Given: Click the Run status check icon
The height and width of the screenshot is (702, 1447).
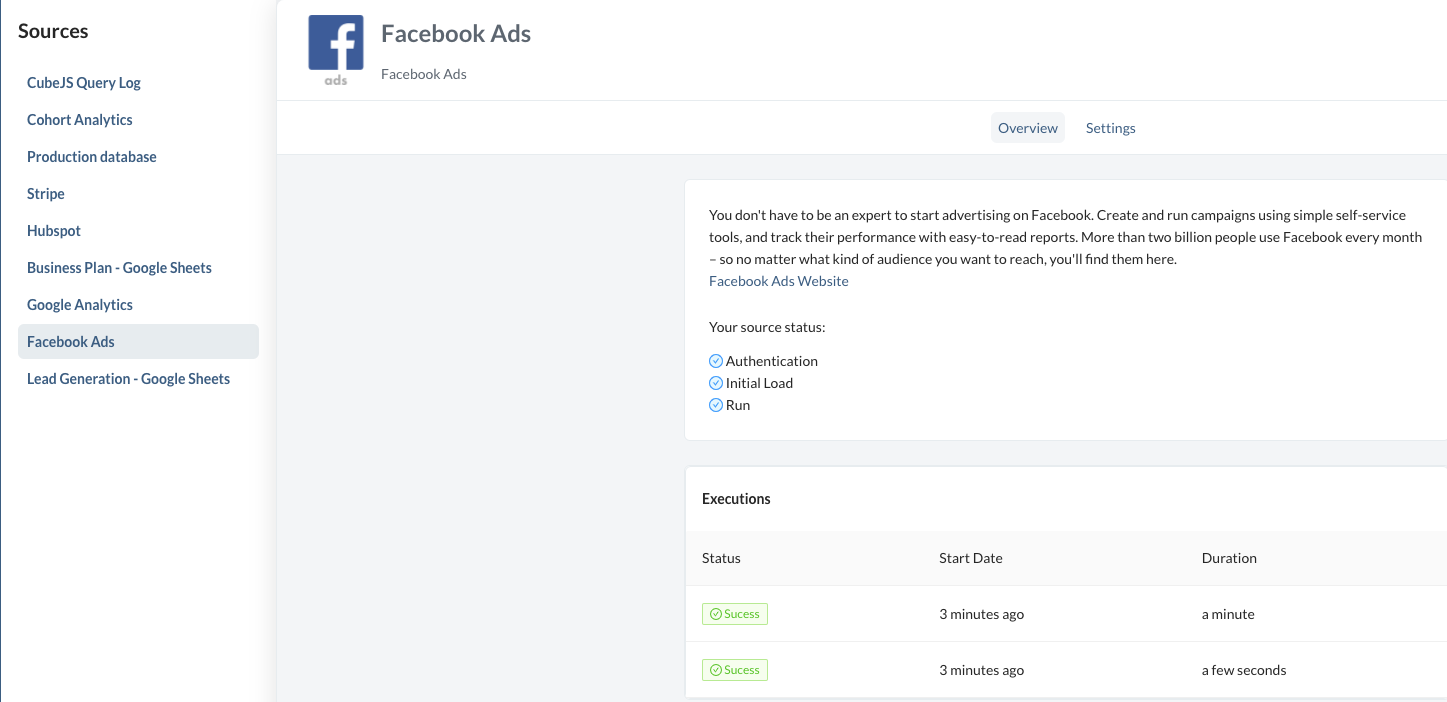Looking at the screenshot, I should tap(716, 405).
